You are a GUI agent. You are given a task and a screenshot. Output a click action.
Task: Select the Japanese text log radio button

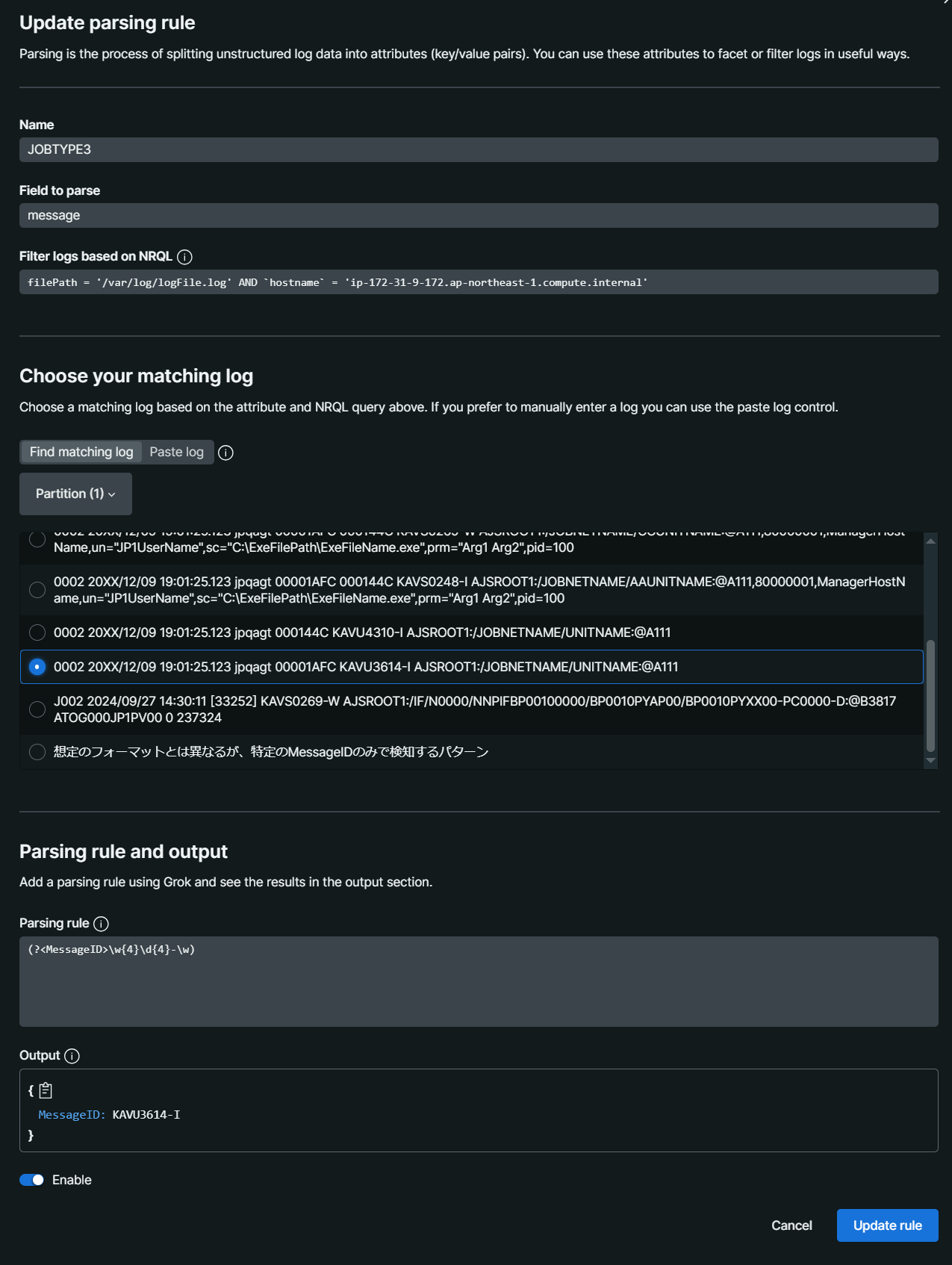click(x=37, y=752)
